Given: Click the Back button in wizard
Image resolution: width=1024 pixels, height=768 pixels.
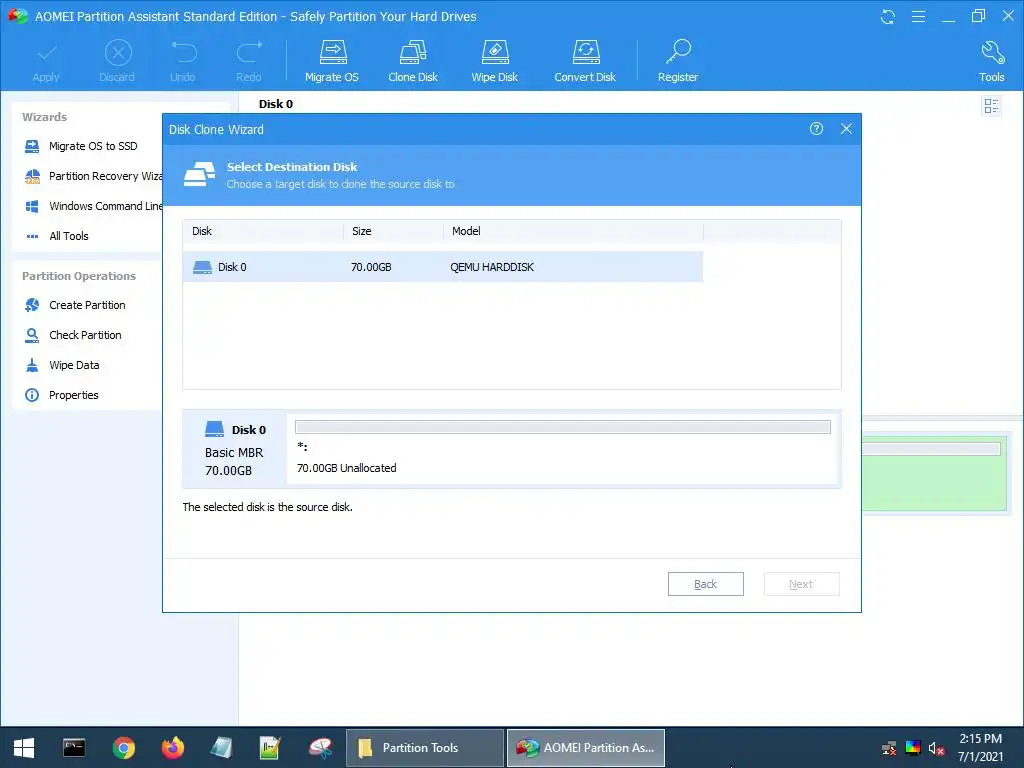Looking at the screenshot, I should pyautogui.click(x=705, y=584).
